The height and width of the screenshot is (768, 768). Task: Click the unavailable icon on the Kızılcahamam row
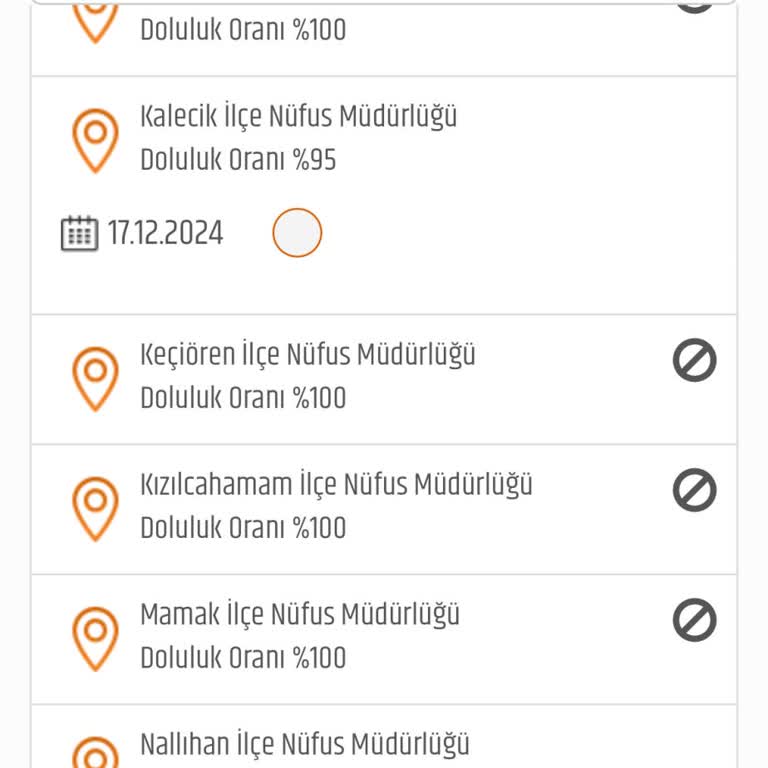(x=694, y=490)
